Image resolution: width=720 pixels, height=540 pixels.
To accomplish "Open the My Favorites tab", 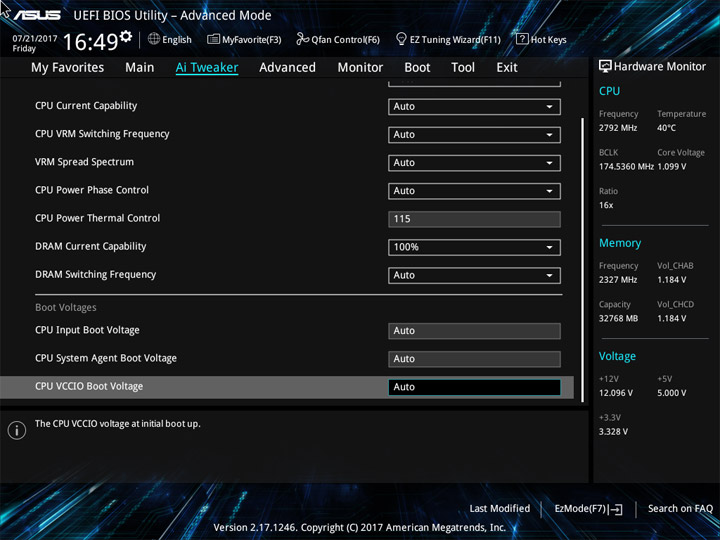I will point(68,68).
